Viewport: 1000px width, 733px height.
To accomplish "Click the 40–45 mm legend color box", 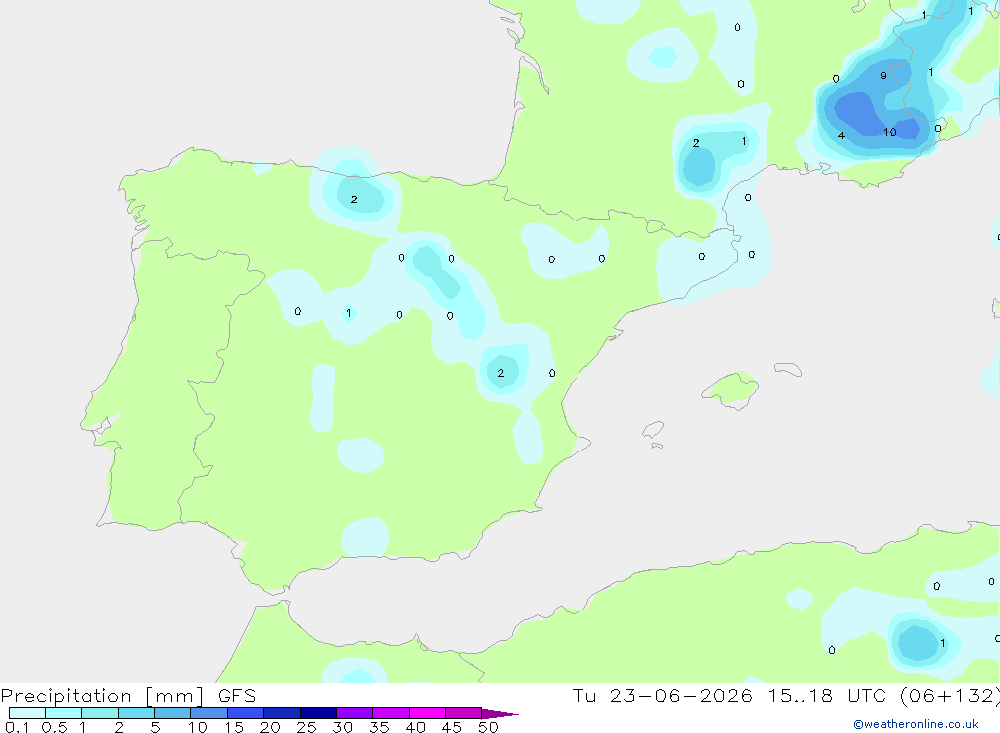I will (427, 713).
